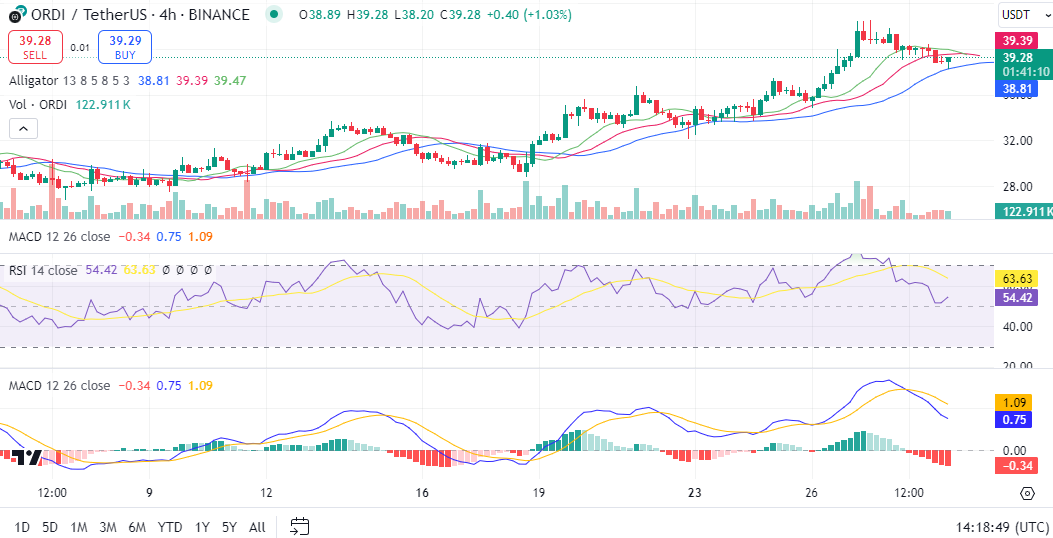The image size is (1053, 538).
Task: Open the chart settings hexagon icon
Action: click(1027, 494)
